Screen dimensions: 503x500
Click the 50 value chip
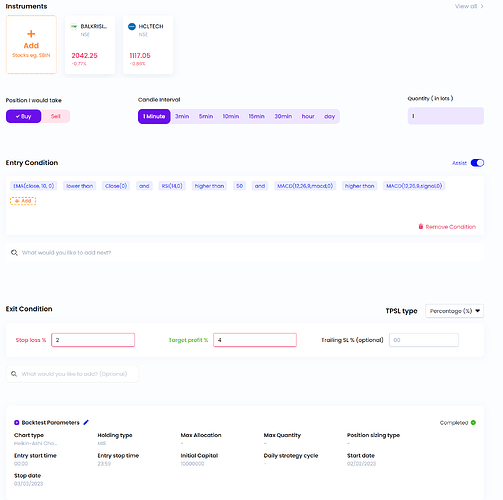coord(239,186)
